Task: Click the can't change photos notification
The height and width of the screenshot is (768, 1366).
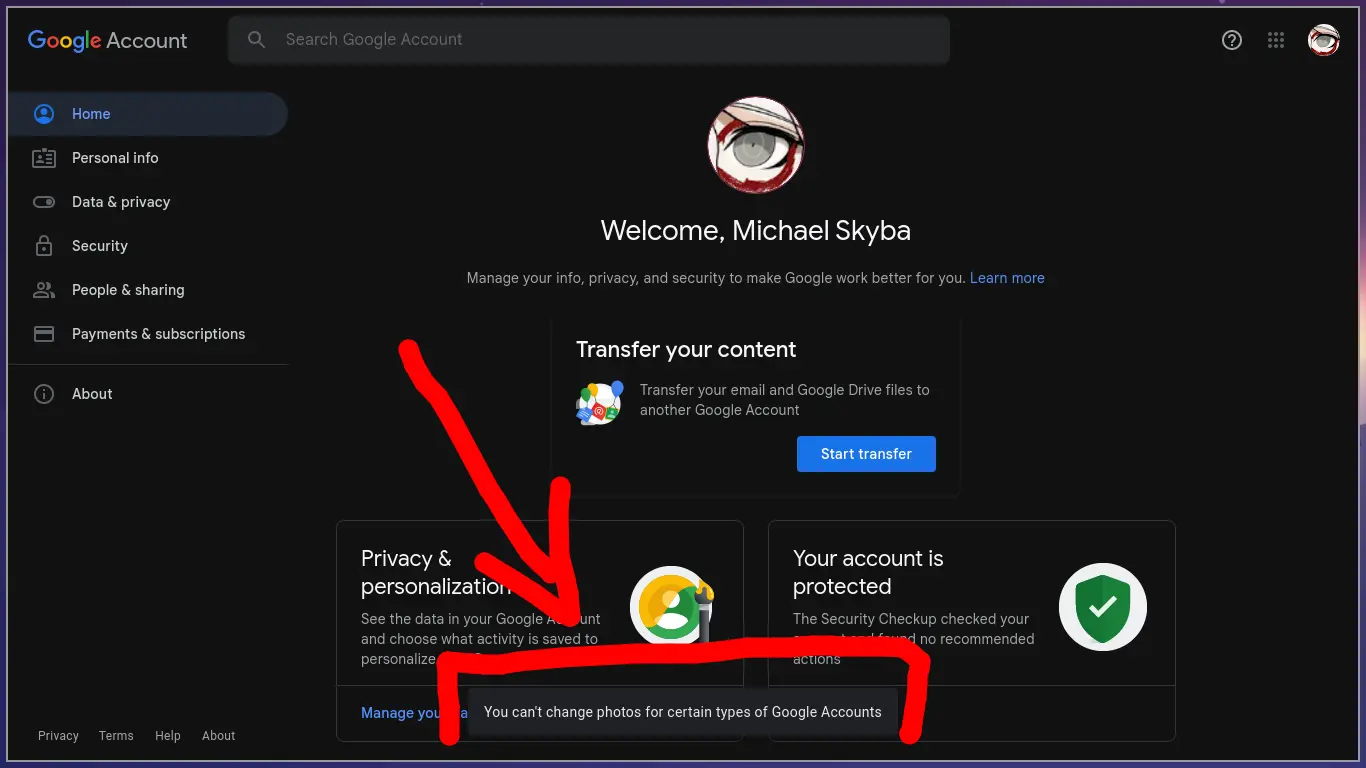Action: tap(683, 712)
